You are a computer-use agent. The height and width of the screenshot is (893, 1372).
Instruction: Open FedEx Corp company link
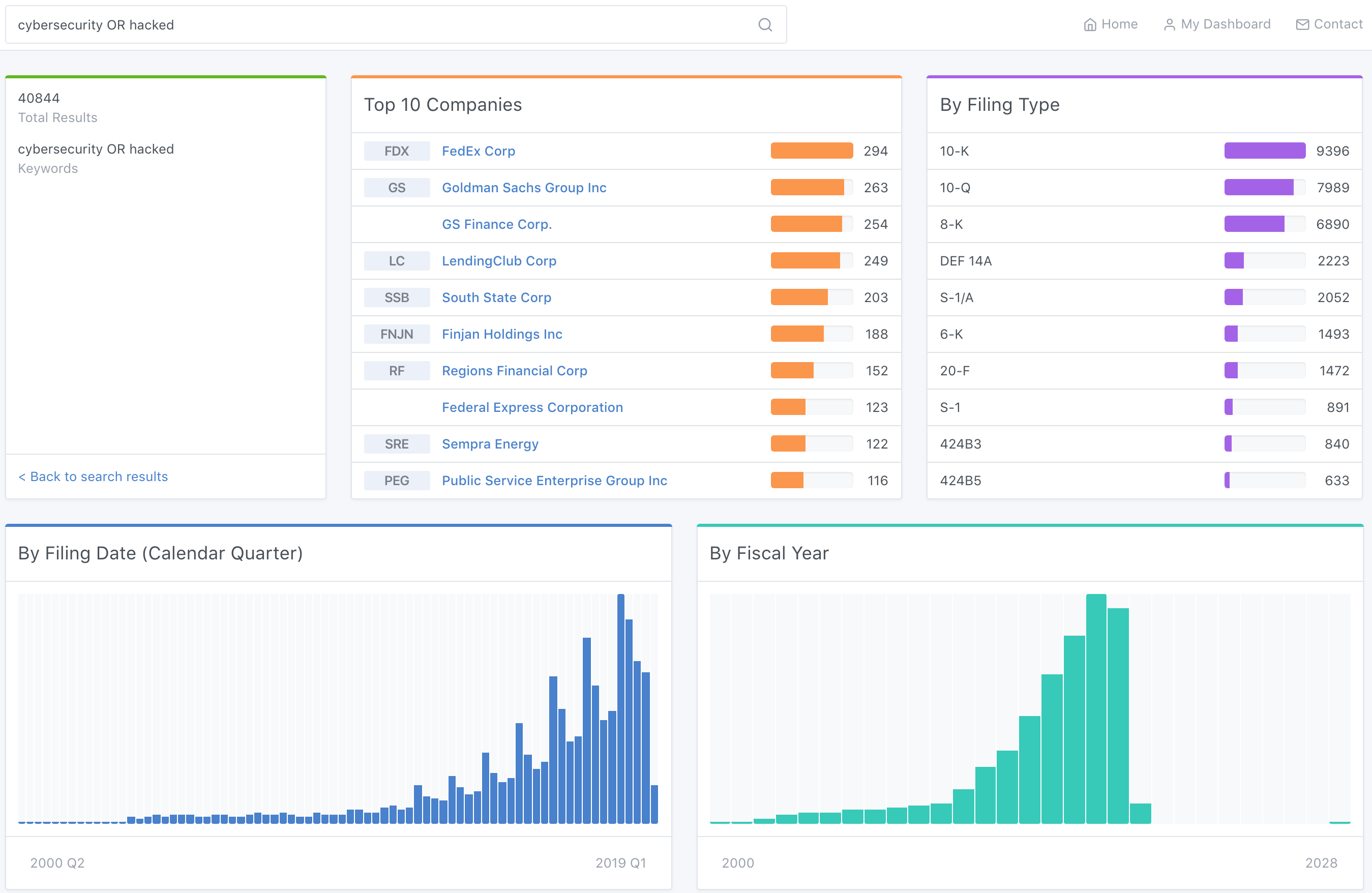pyautogui.click(x=478, y=151)
